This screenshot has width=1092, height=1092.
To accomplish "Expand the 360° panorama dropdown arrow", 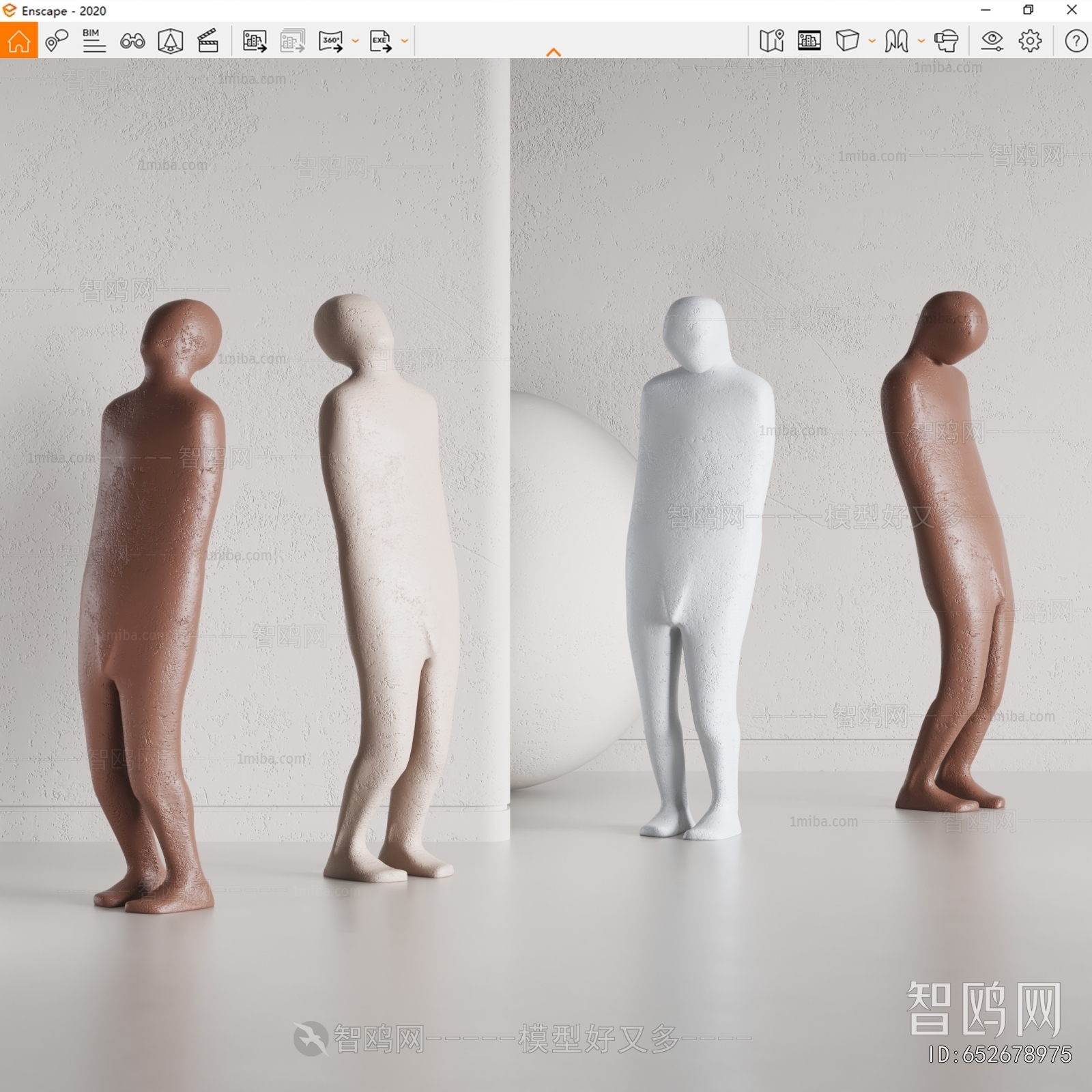I will click(355, 41).
